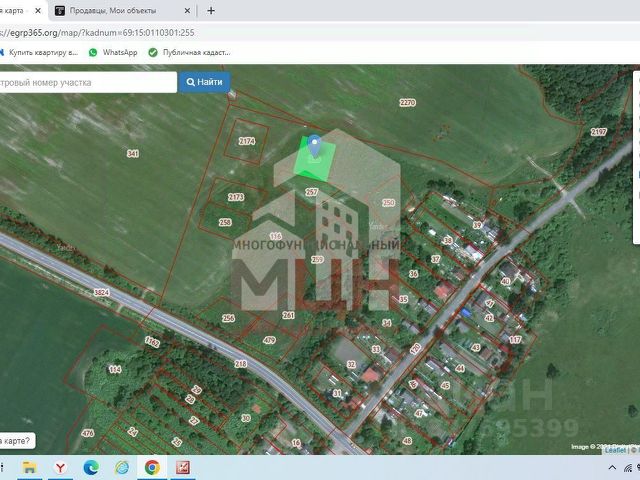The image size is (640, 480).
Task: Select parcel labeled 1162
Action: [152, 342]
